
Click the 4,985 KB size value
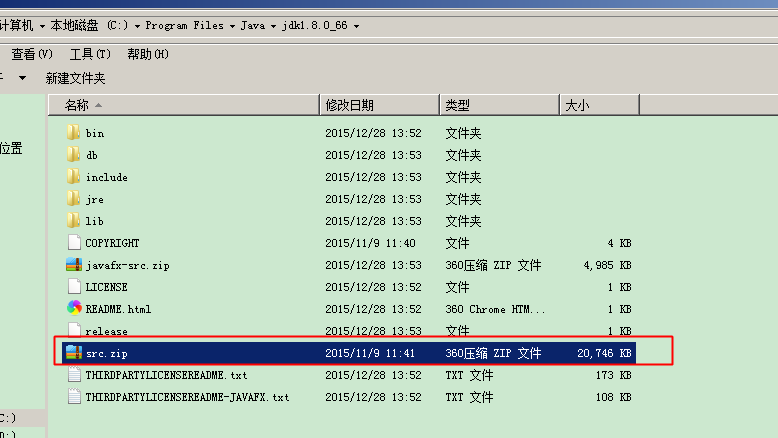pyautogui.click(x=607, y=265)
